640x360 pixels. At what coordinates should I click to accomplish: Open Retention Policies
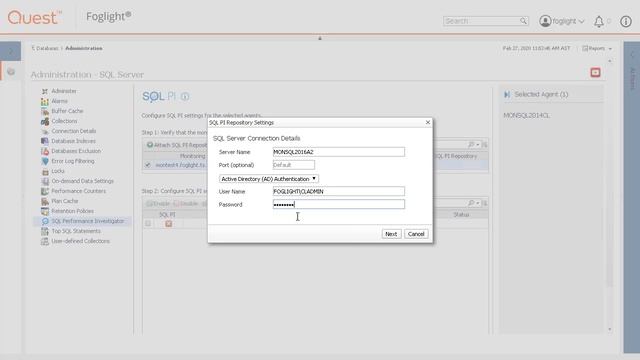(72, 211)
